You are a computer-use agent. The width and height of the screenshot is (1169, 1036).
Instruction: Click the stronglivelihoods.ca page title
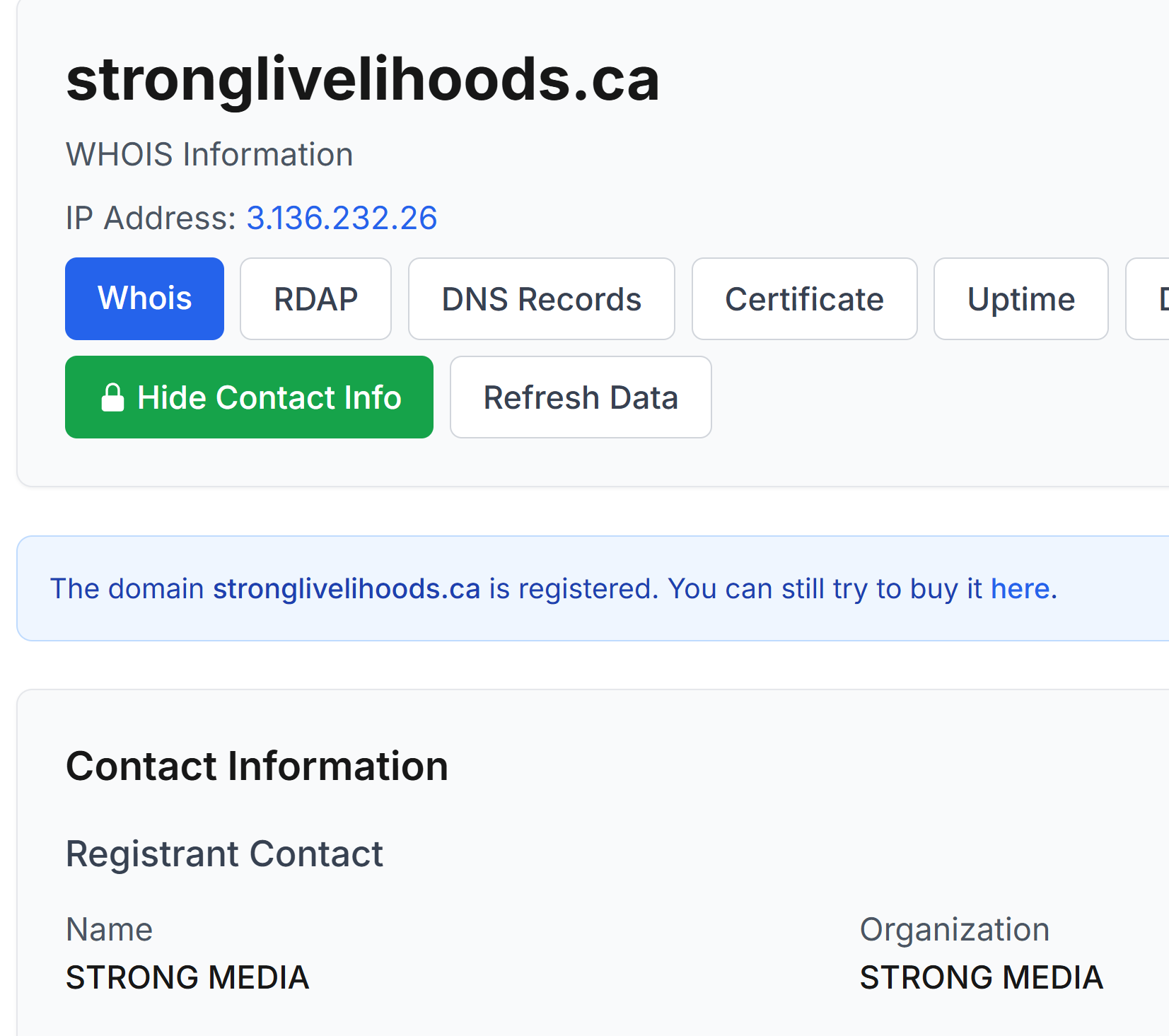[363, 79]
